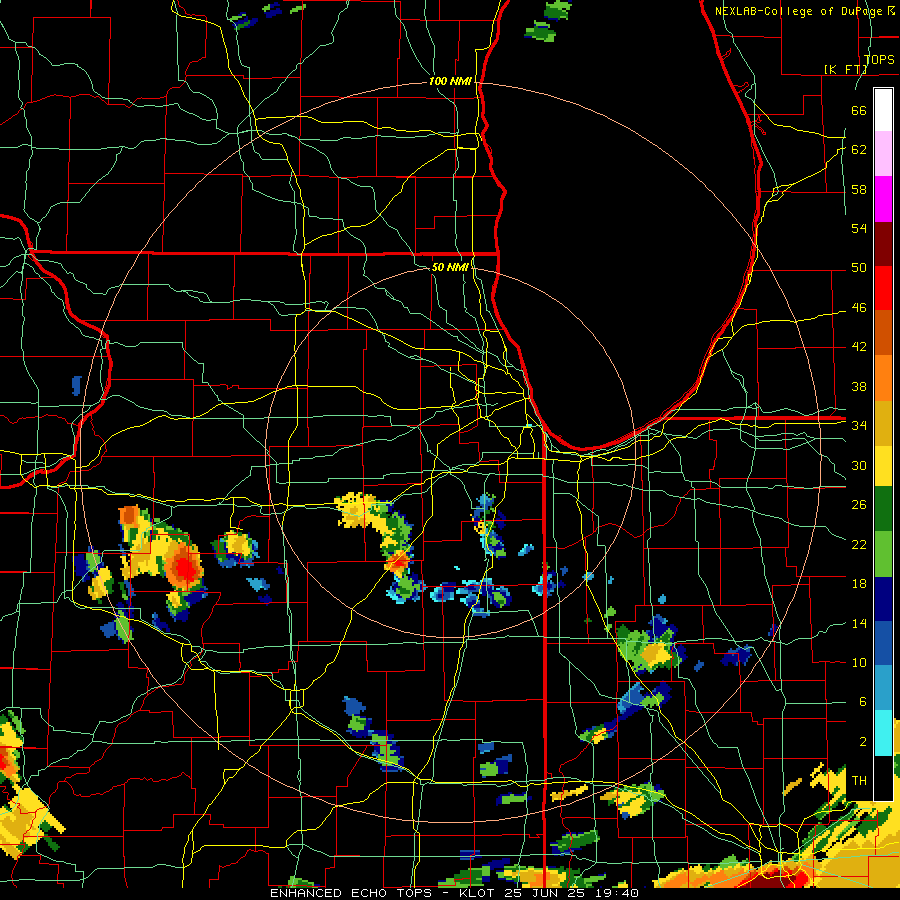Image resolution: width=900 pixels, height=900 pixels.
Task: Select the 100 NMI range ring label
Action: (x=450, y=81)
